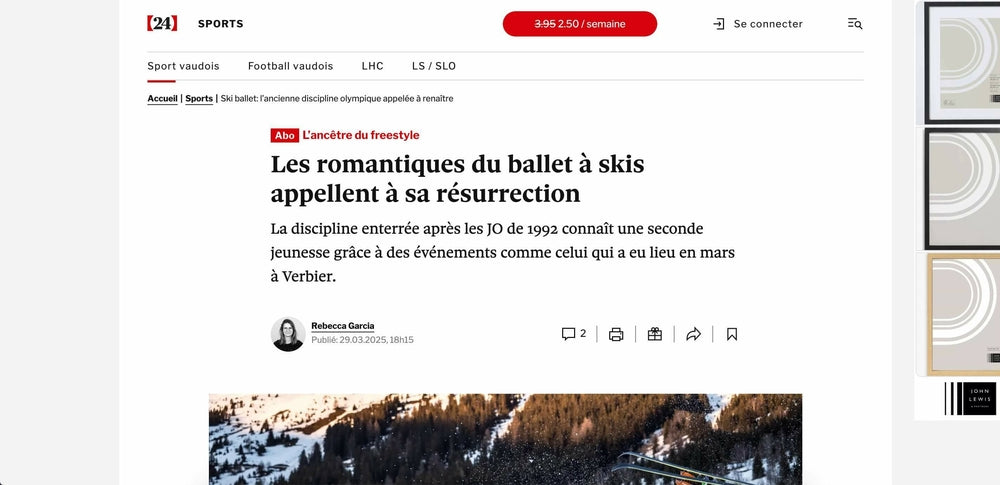Gift this article with gift icon
Screen dimensions: 1000x485
[x=655, y=334]
